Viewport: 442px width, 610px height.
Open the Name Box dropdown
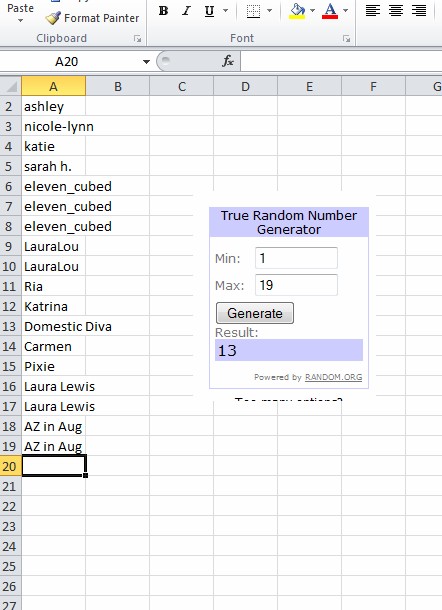point(146,61)
